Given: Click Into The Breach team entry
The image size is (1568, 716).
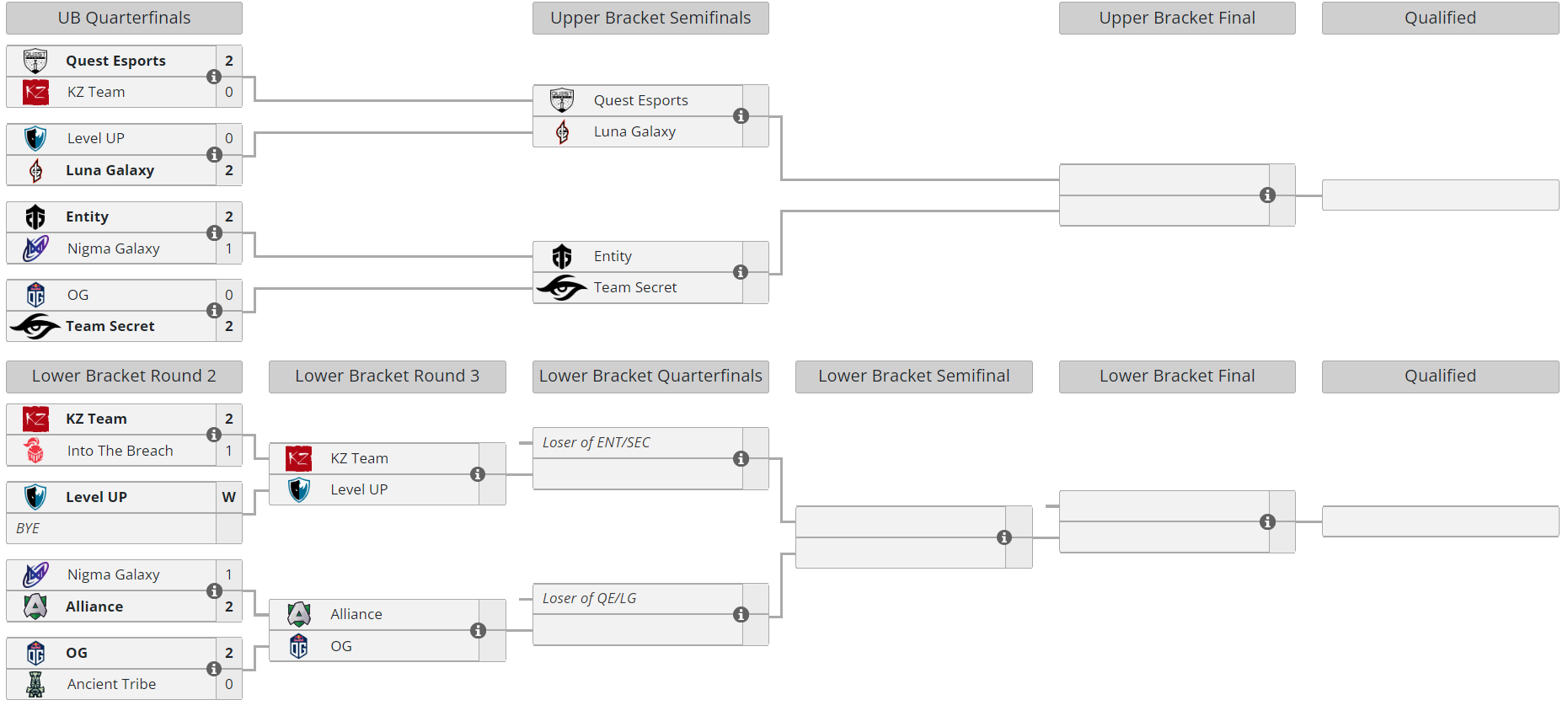Looking at the screenshot, I should click(120, 451).
